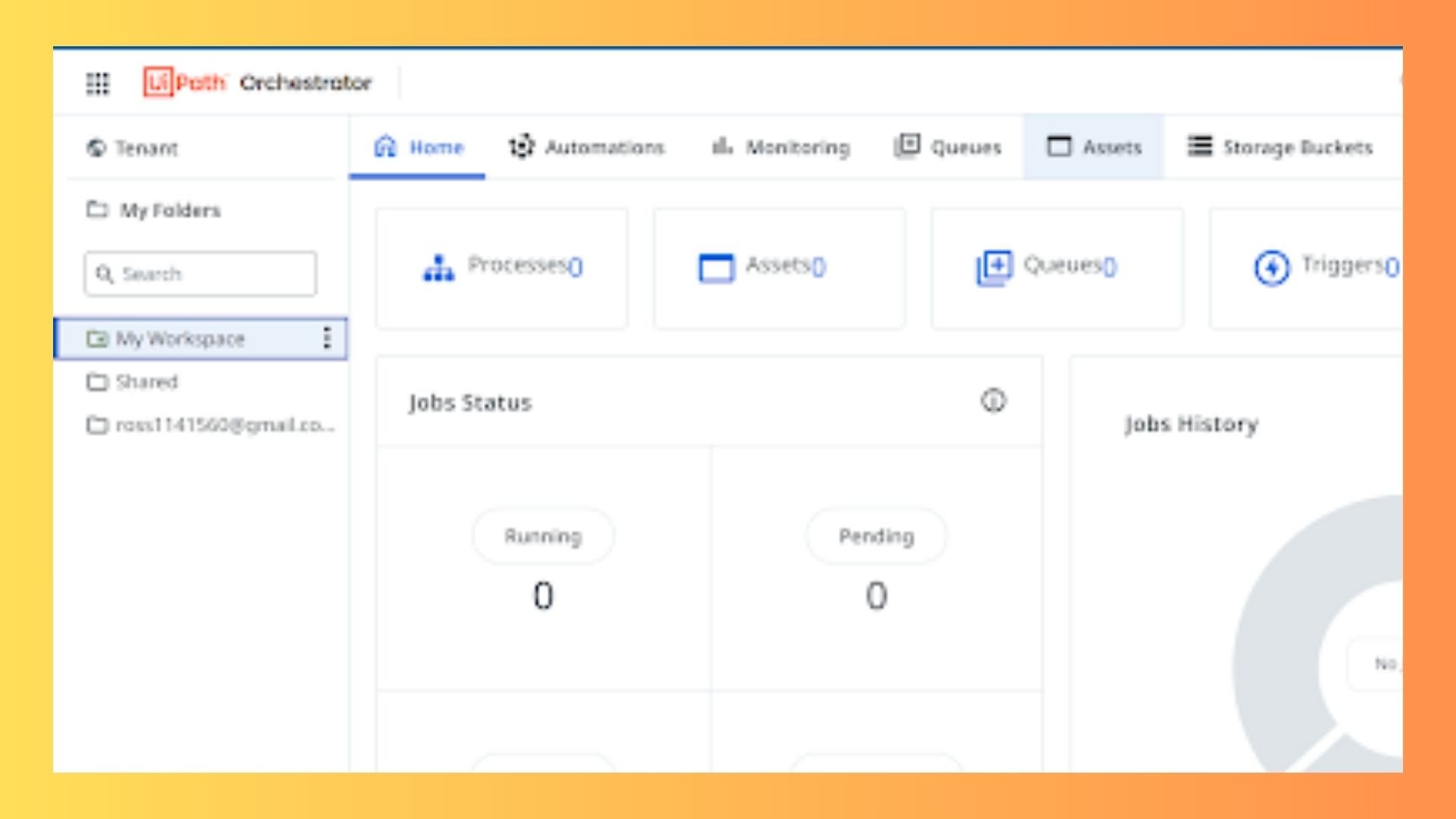Screen dimensions: 1456x819
Task: Open the Queues card icon
Action: point(995,267)
